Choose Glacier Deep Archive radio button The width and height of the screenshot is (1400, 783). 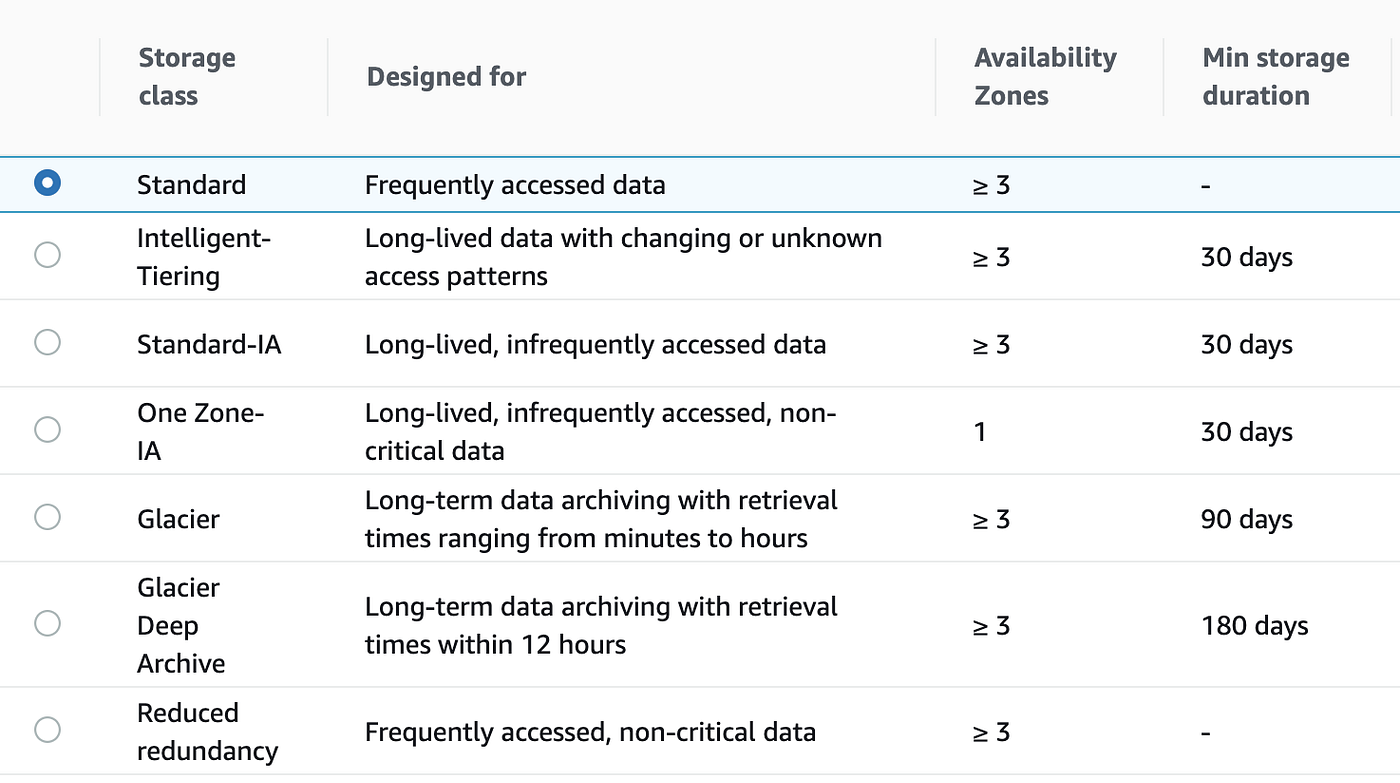point(47,624)
